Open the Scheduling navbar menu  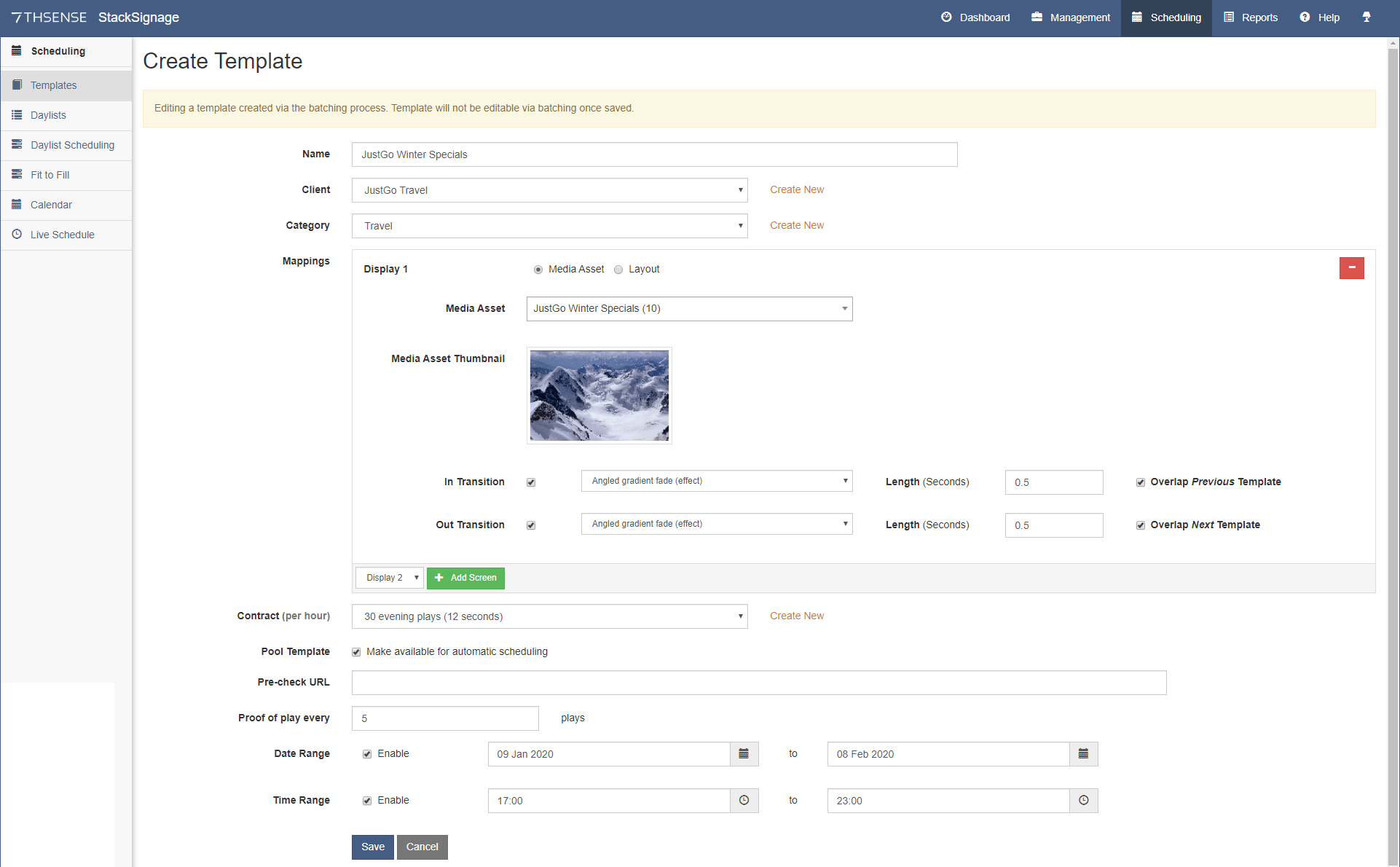1166,17
